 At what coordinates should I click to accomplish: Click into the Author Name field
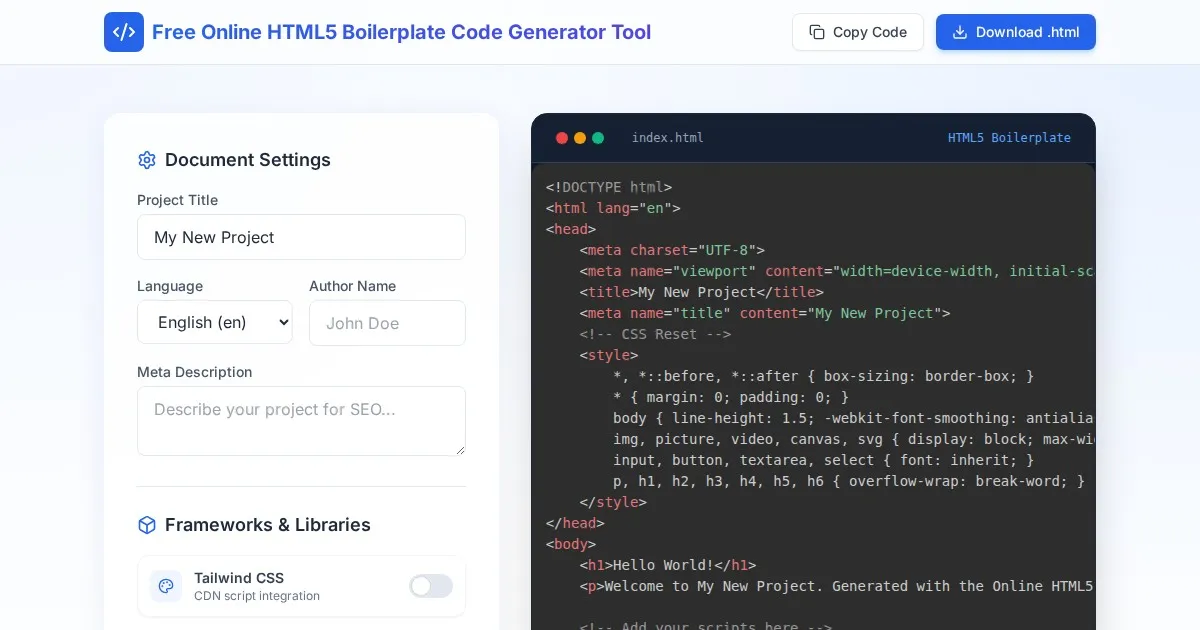pos(387,323)
